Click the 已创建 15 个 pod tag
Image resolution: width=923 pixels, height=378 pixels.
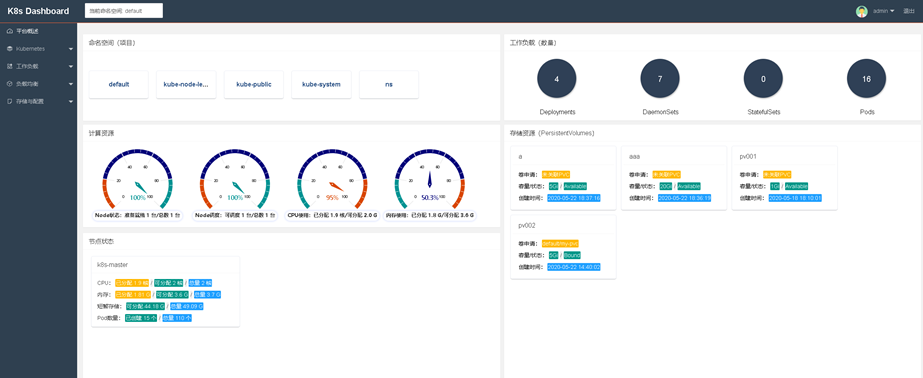point(141,318)
